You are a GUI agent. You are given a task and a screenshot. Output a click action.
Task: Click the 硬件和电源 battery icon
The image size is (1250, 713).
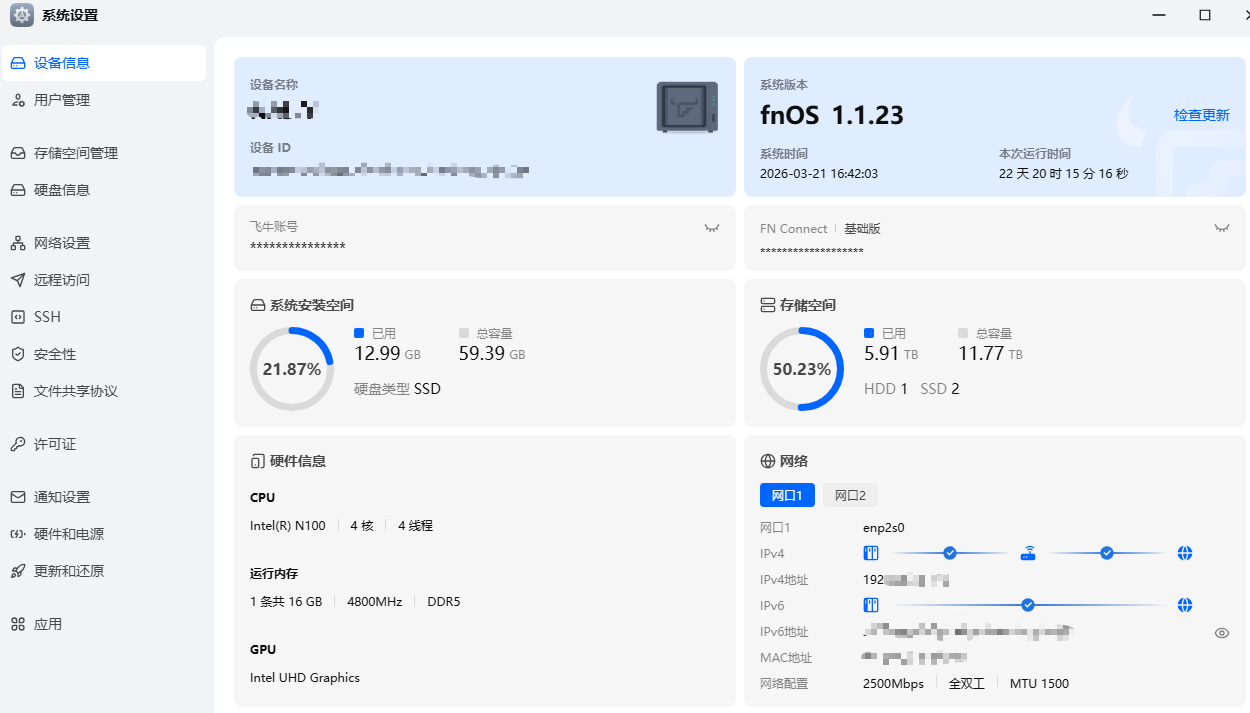click(x=17, y=534)
